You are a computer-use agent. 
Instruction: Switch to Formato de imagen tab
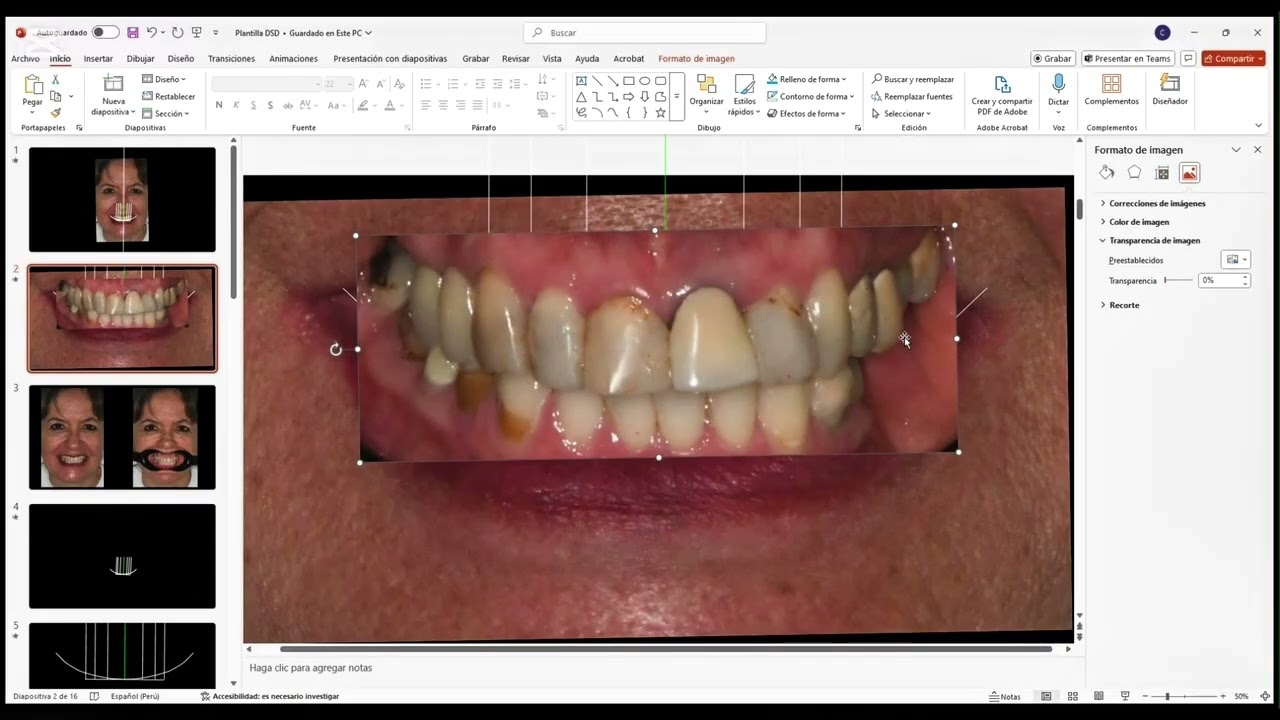[696, 58]
